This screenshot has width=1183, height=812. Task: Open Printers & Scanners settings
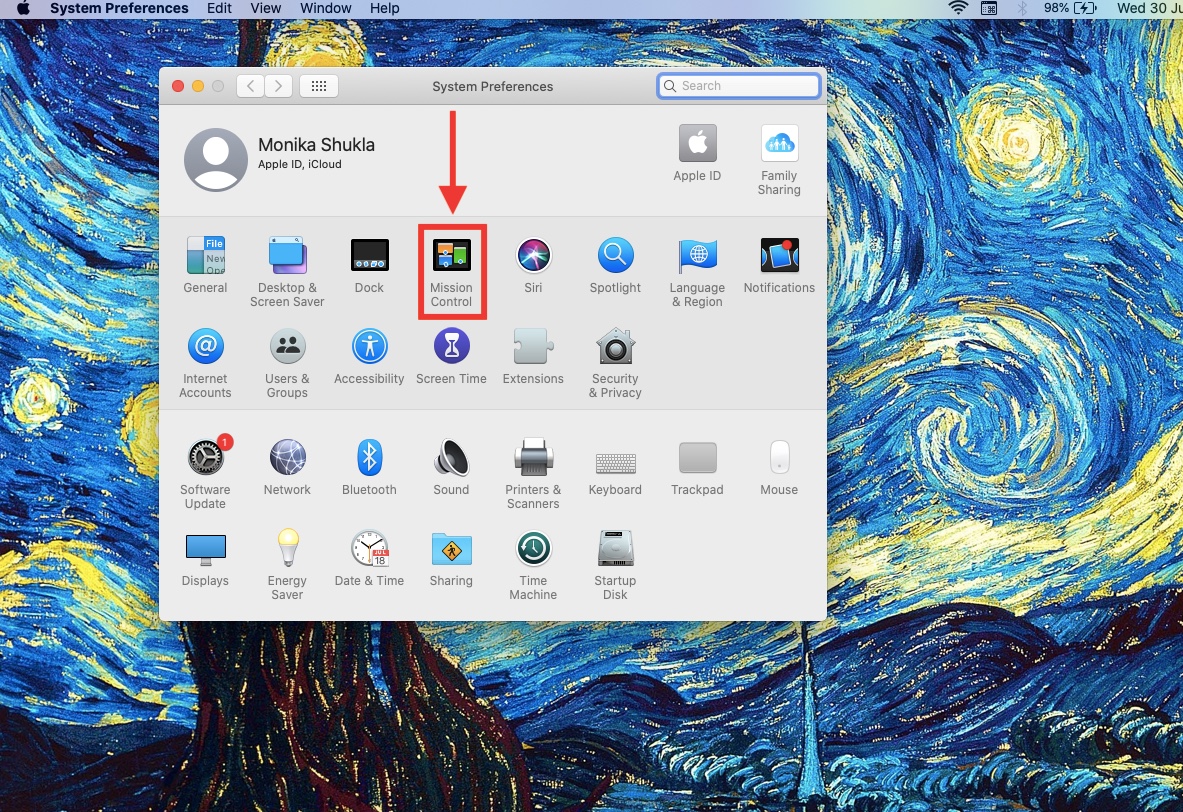pyautogui.click(x=533, y=458)
